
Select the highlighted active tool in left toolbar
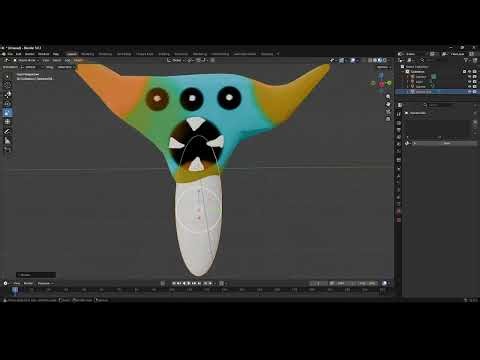(7, 113)
